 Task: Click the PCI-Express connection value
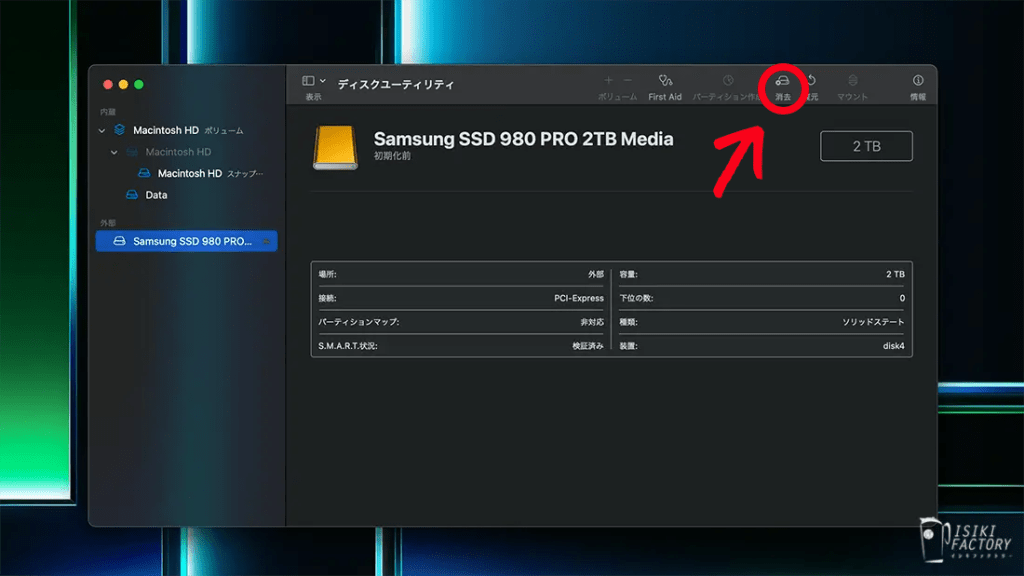click(579, 298)
